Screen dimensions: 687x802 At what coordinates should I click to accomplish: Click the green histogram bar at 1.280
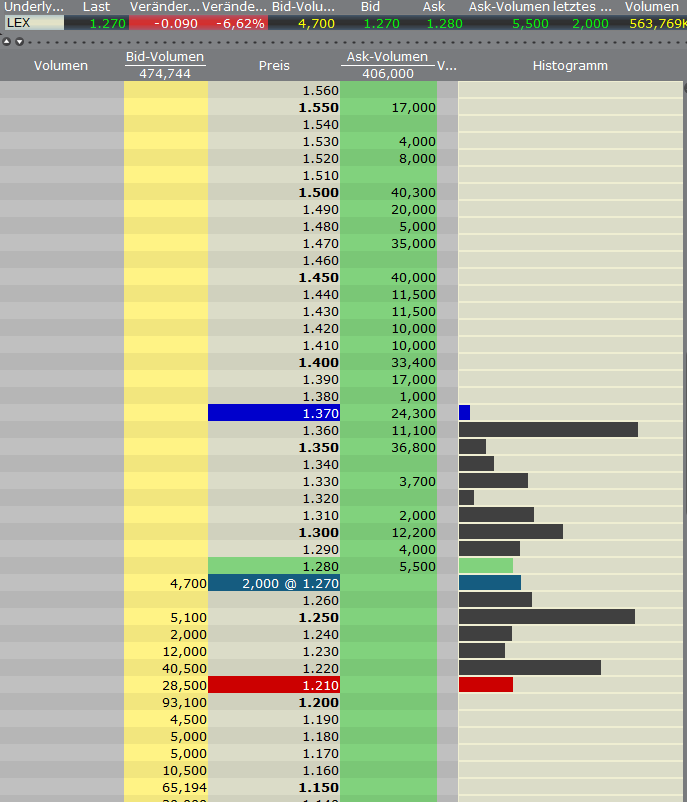click(485, 566)
